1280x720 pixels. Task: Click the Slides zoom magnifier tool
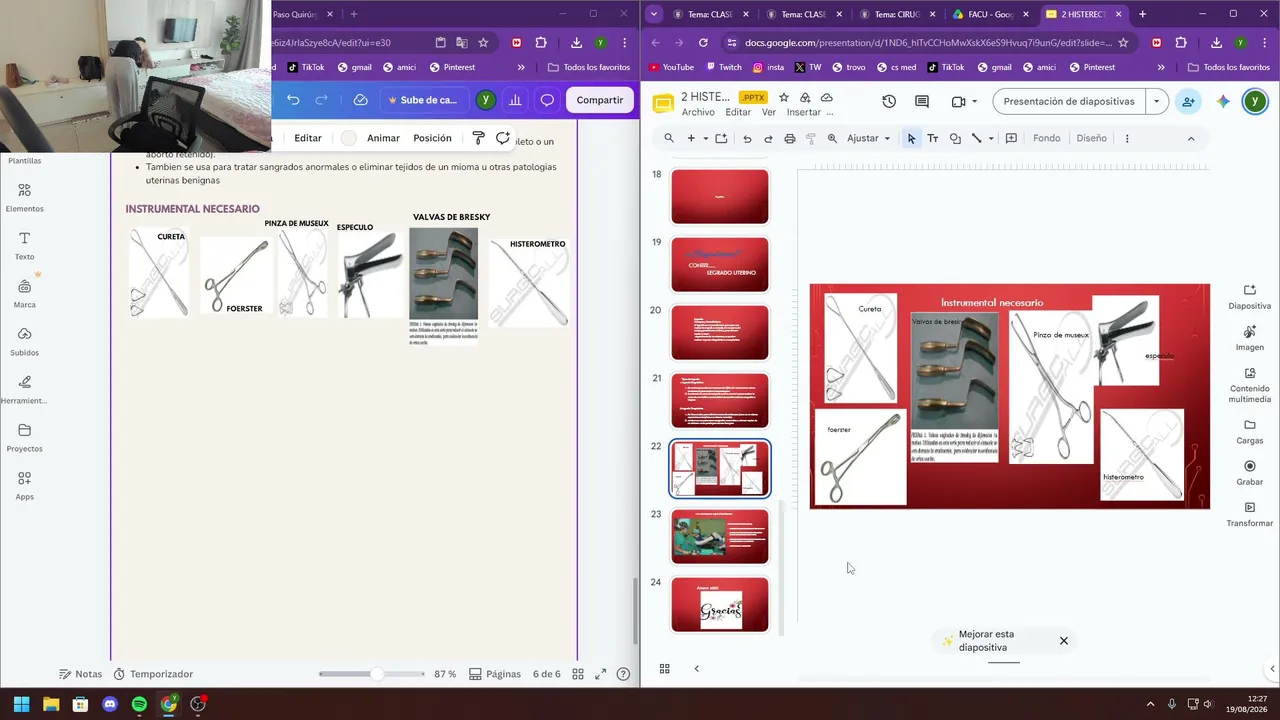[x=832, y=138]
